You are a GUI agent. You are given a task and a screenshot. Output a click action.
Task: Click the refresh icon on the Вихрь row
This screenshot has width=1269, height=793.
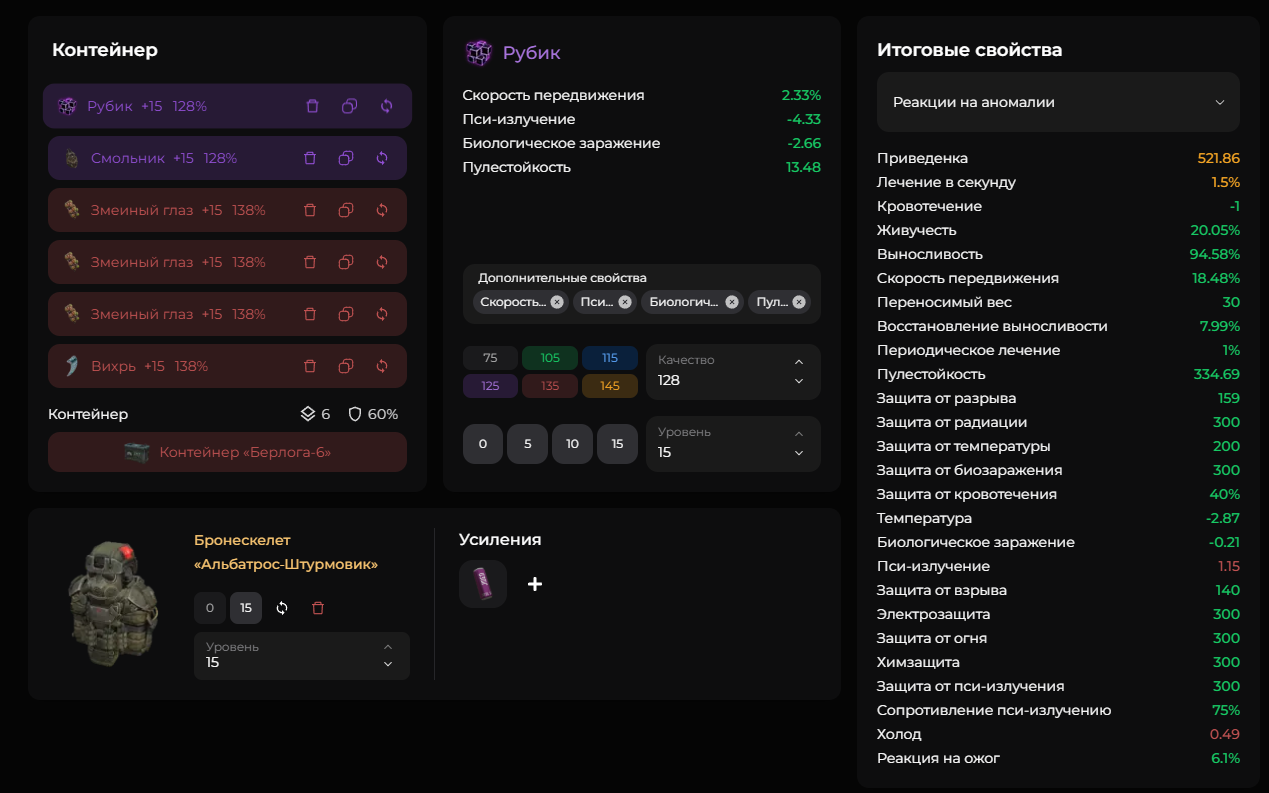point(382,366)
